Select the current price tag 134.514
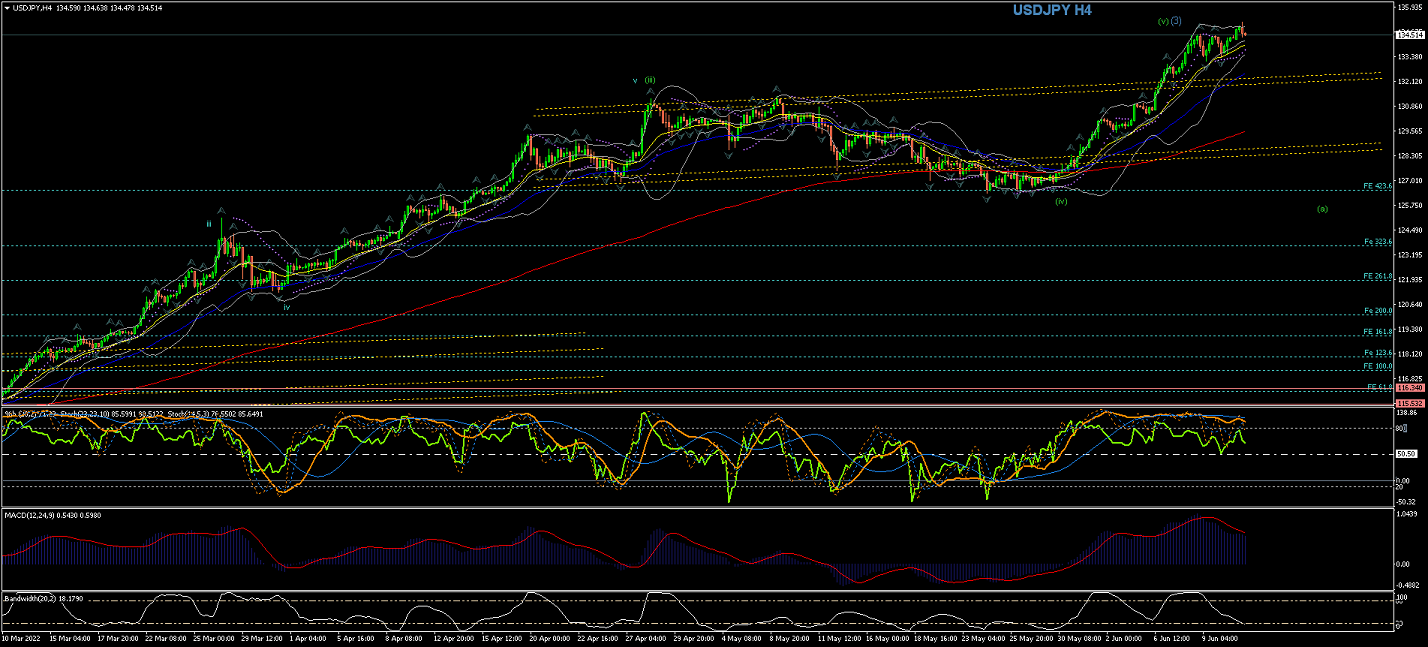 pyautogui.click(x=1410, y=35)
